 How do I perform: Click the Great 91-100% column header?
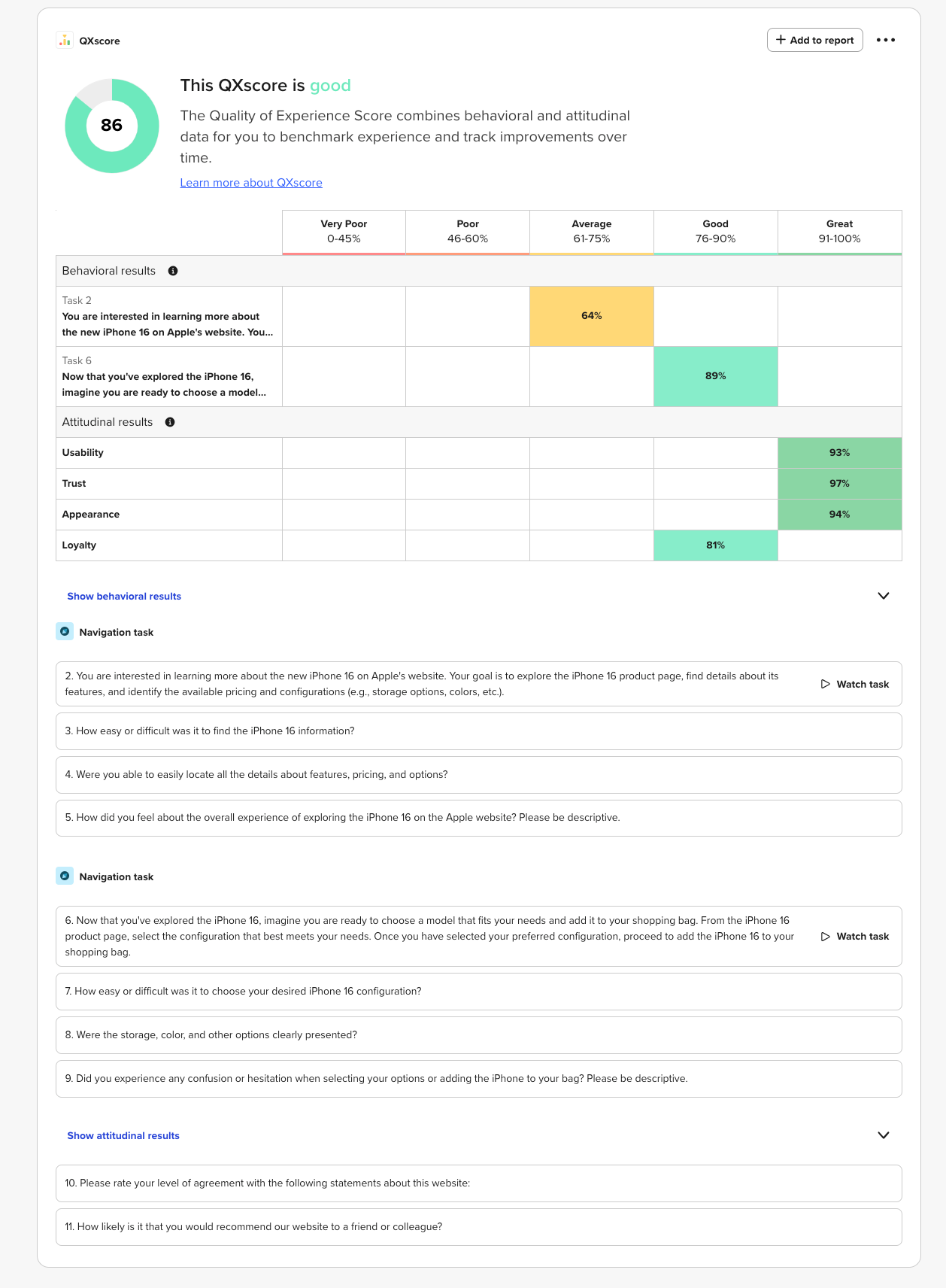pyautogui.click(x=840, y=232)
